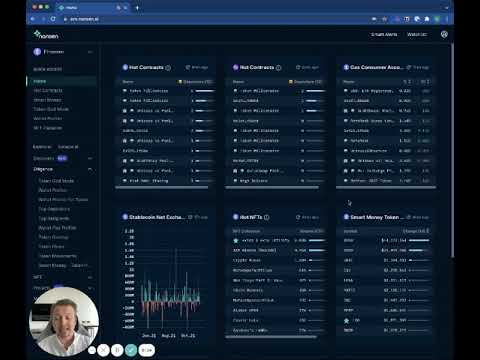This screenshot has height=360, width=480.
Task: Open Token God Mode under Diligence
Action: point(56,181)
